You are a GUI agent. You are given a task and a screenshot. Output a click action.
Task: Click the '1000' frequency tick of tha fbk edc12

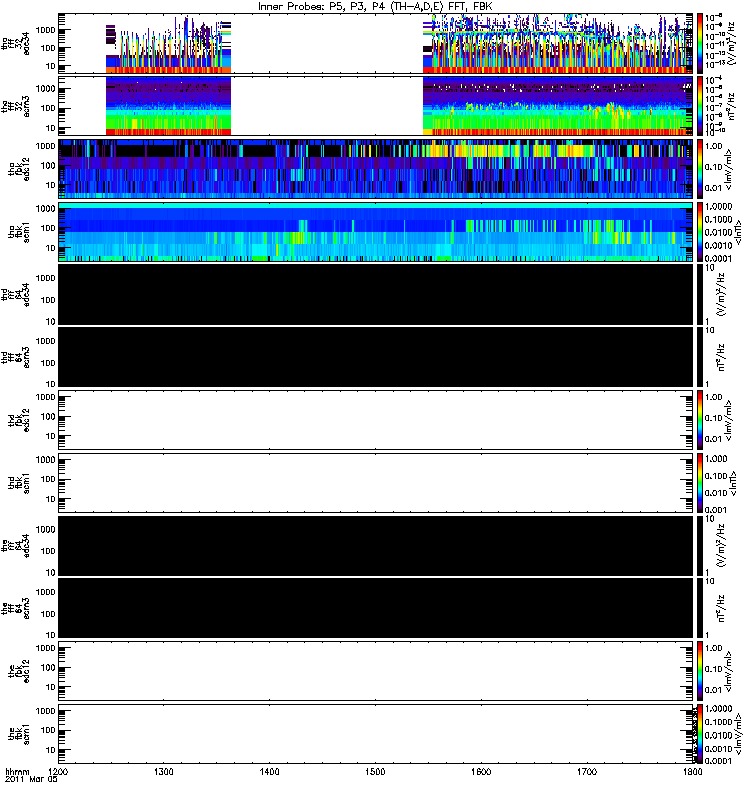tap(45, 146)
